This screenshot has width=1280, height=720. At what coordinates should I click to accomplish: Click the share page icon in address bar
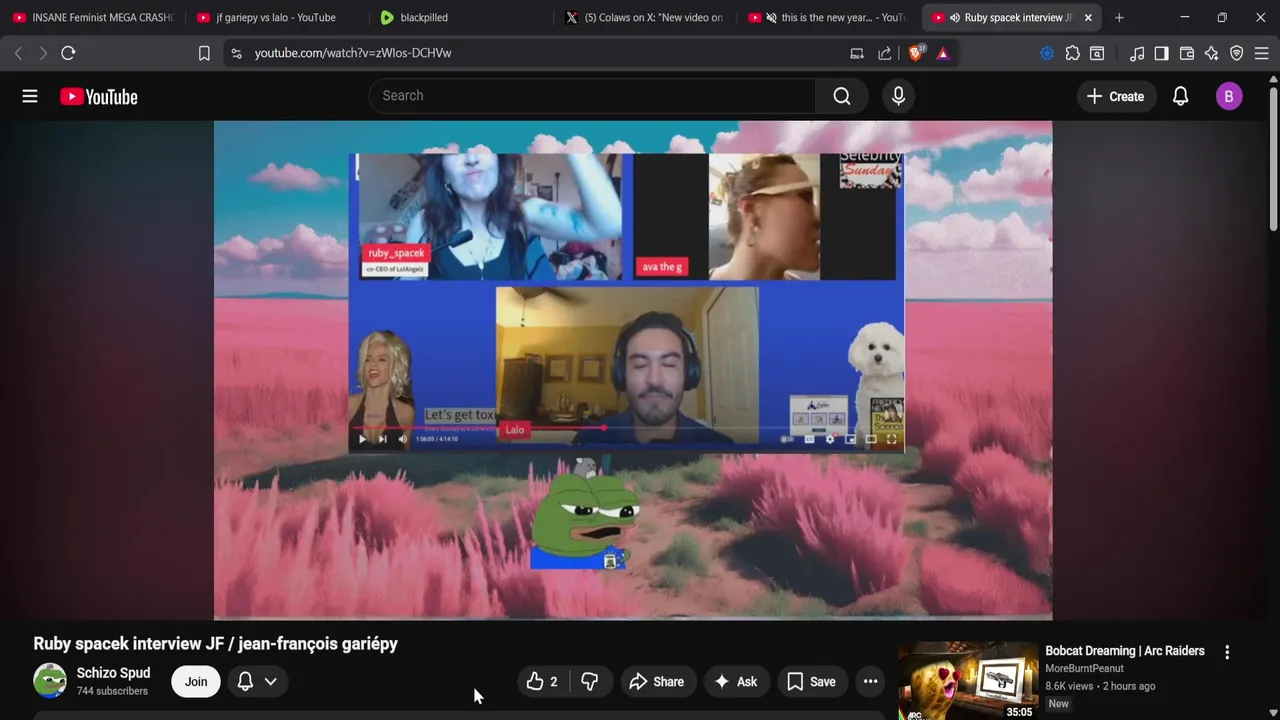(885, 53)
